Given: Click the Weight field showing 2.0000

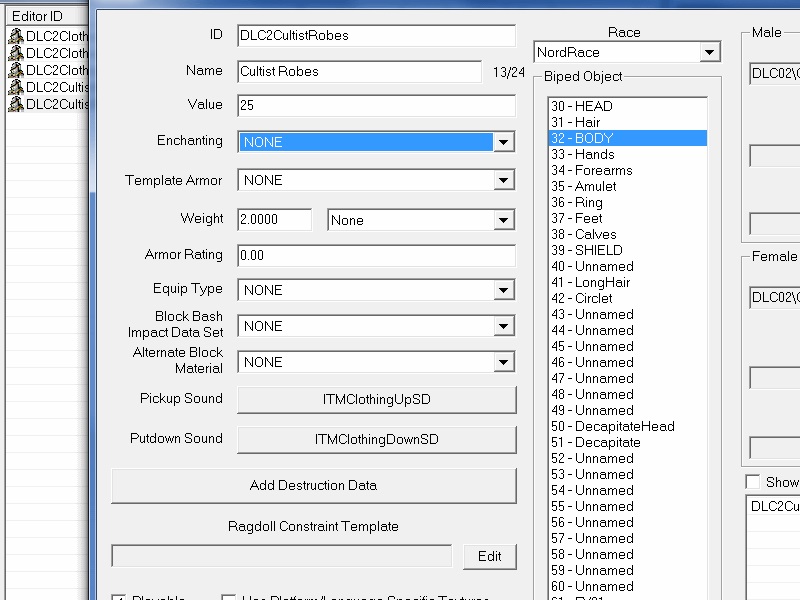Looking at the screenshot, I should (x=274, y=219).
